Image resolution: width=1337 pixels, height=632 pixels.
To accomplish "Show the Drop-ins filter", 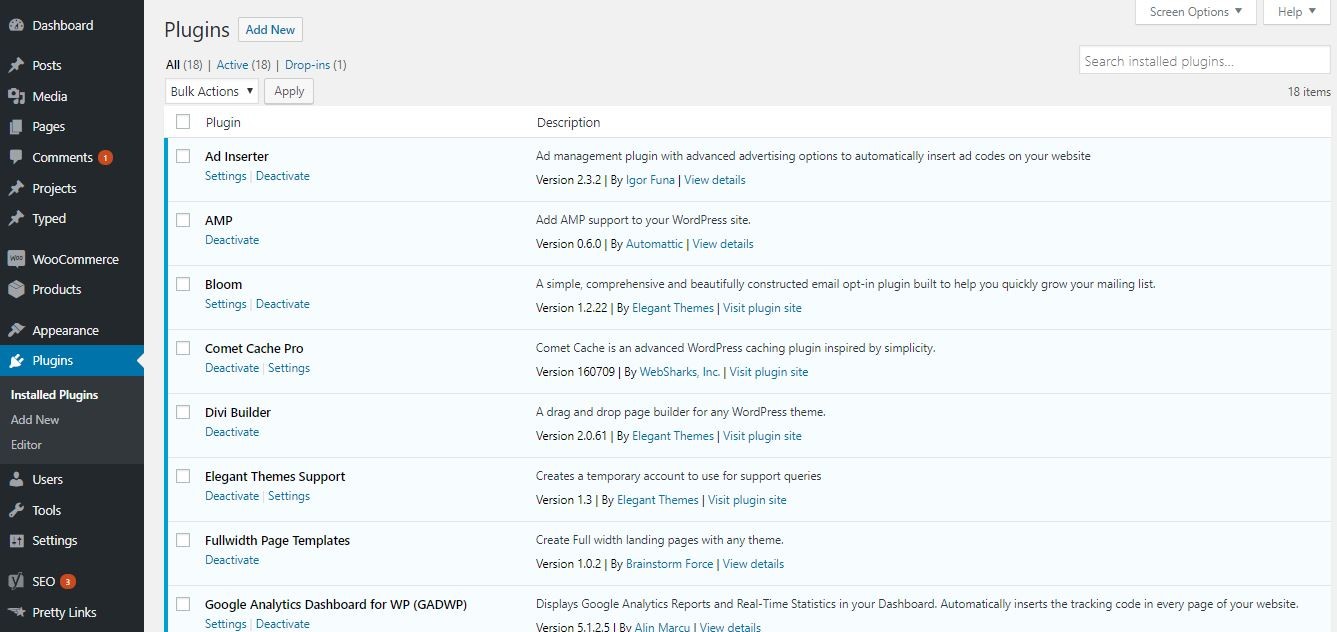I will (x=307, y=65).
